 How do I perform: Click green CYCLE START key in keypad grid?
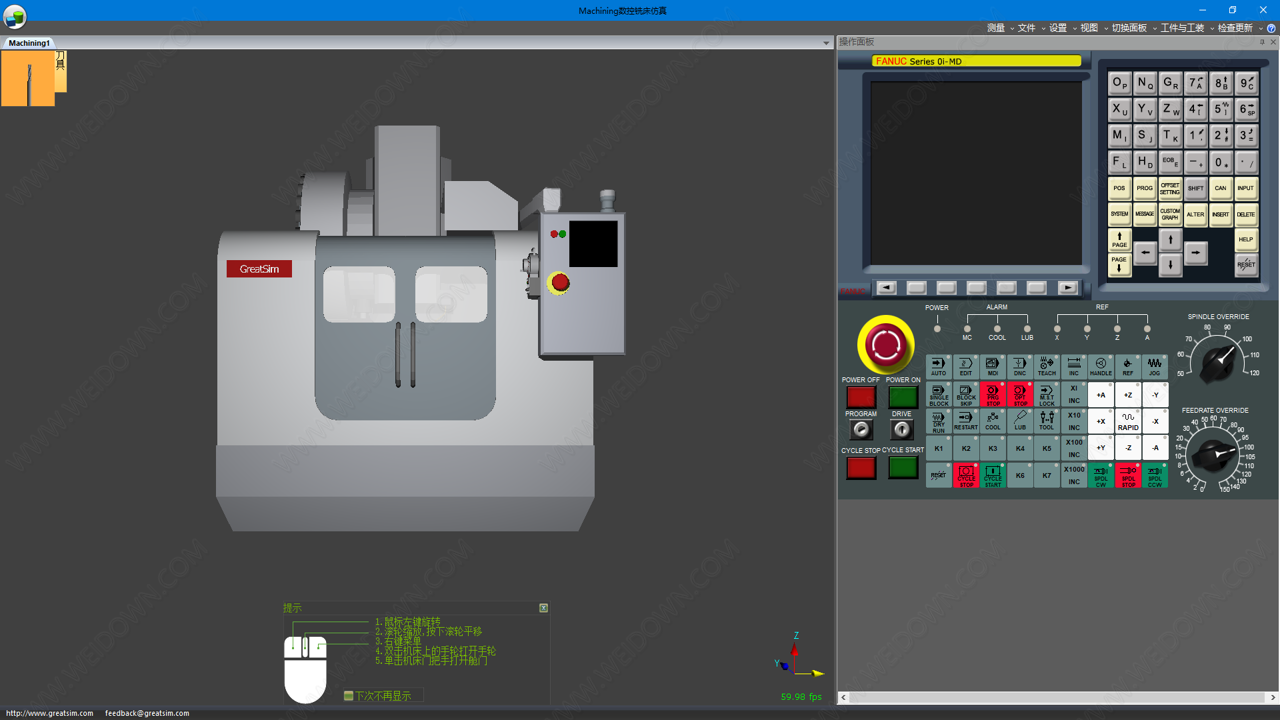click(x=992, y=475)
